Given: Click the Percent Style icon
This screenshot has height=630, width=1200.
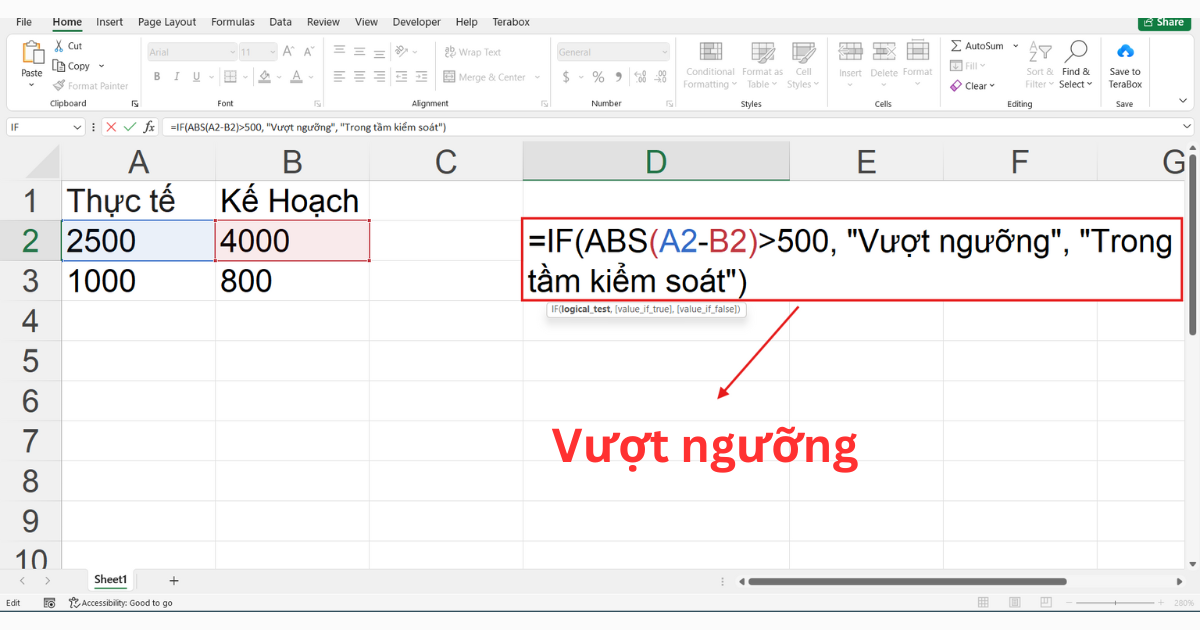Looking at the screenshot, I should pyautogui.click(x=596, y=75).
